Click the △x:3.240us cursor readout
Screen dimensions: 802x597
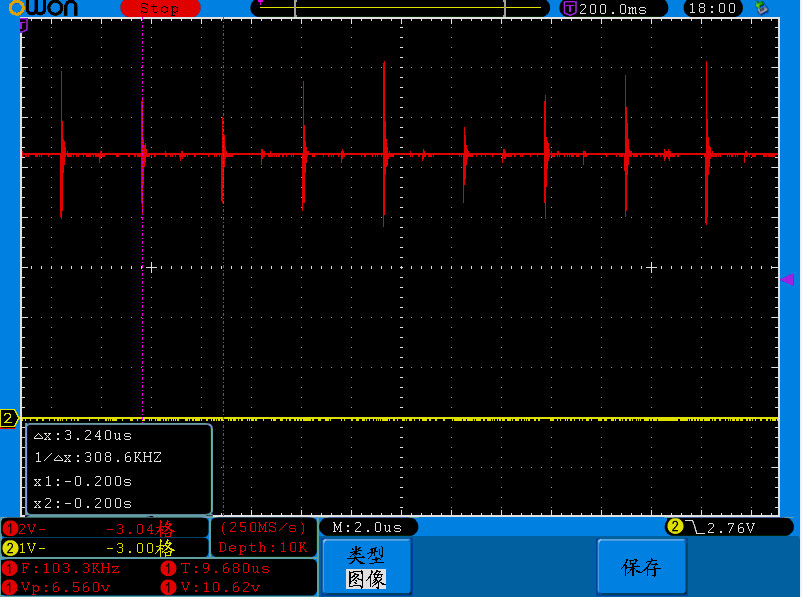tap(83, 435)
